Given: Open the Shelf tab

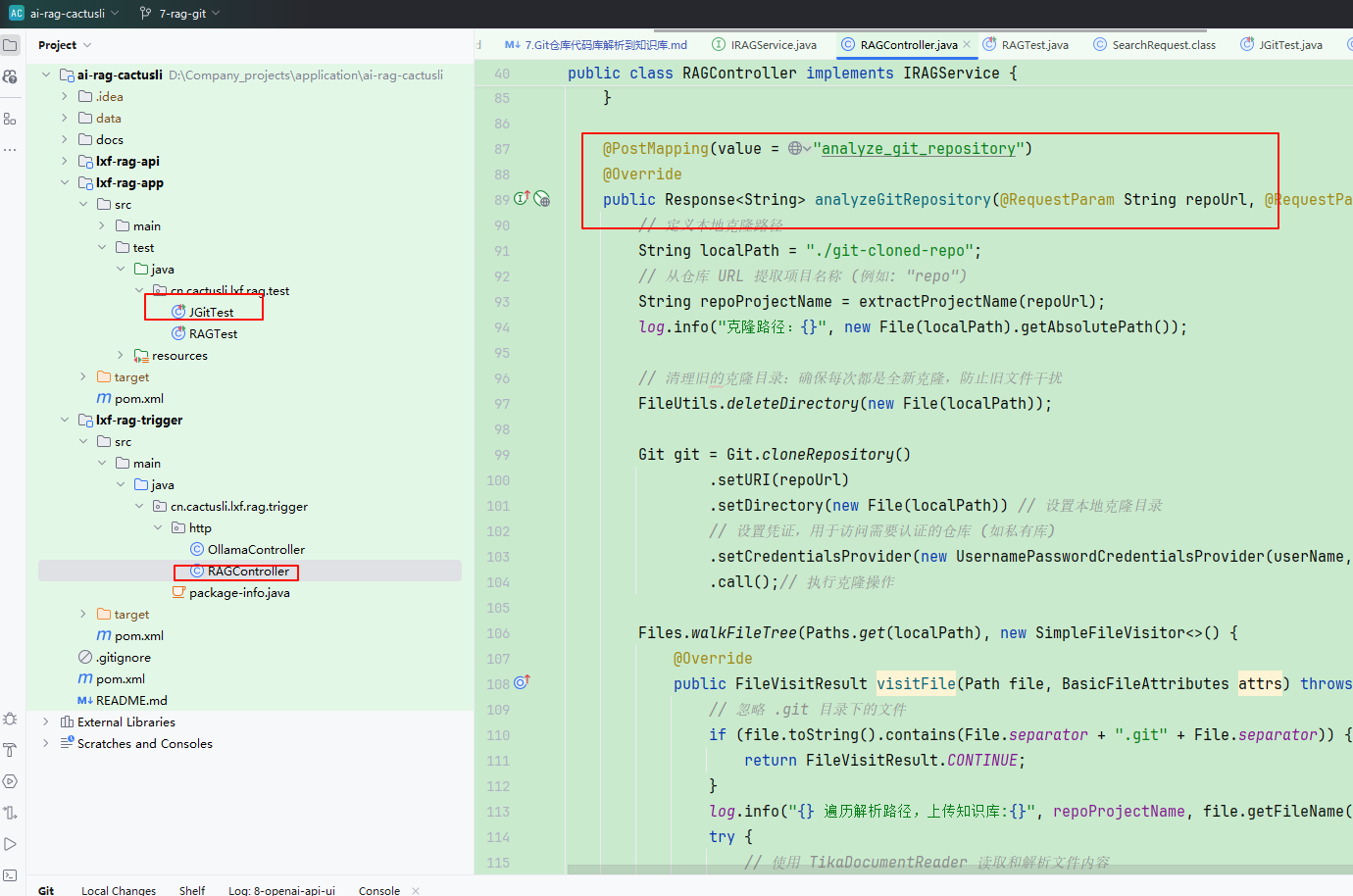Looking at the screenshot, I should click(192, 890).
